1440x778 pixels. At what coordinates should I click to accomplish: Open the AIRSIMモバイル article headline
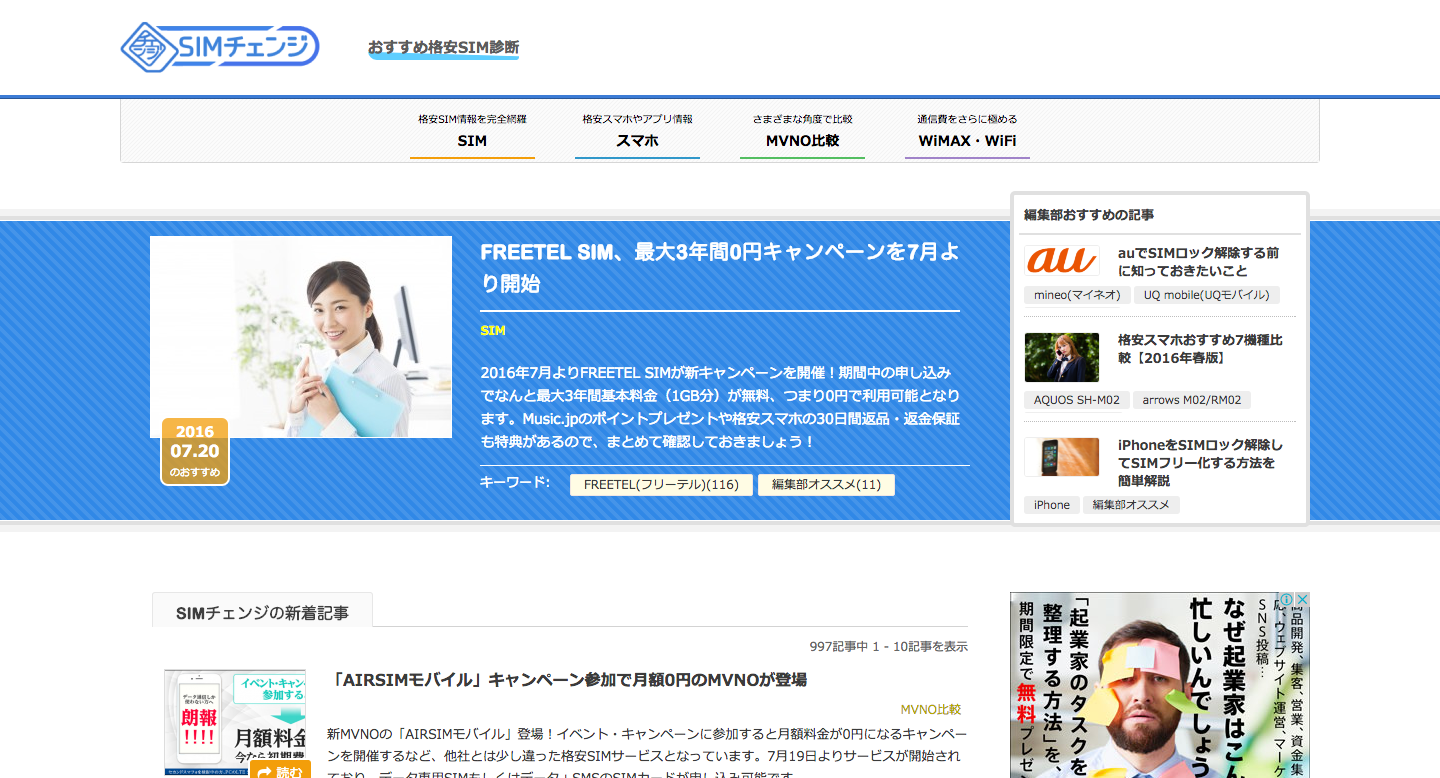(x=568, y=680)
